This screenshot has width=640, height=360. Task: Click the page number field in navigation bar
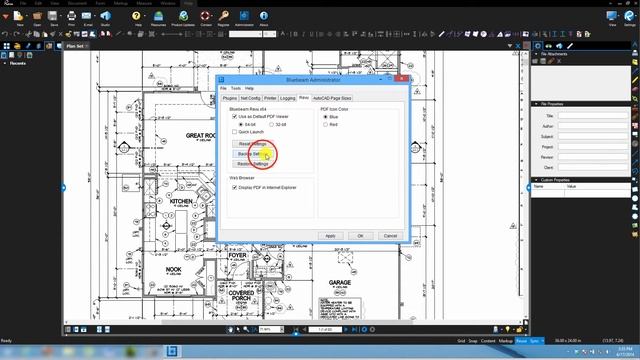point(325,329)
